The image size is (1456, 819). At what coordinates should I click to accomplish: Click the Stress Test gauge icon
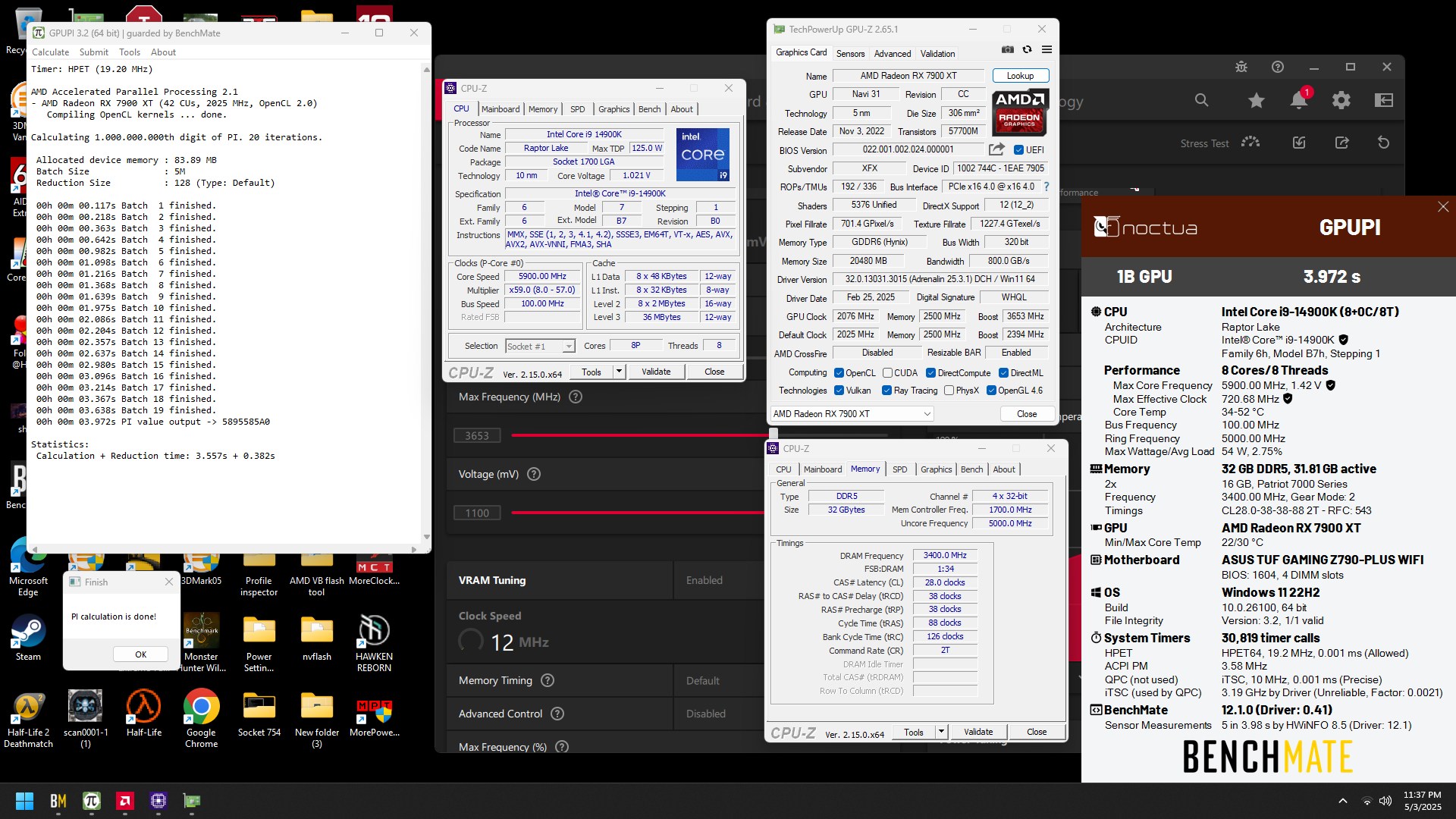(x=1250, y=143)
